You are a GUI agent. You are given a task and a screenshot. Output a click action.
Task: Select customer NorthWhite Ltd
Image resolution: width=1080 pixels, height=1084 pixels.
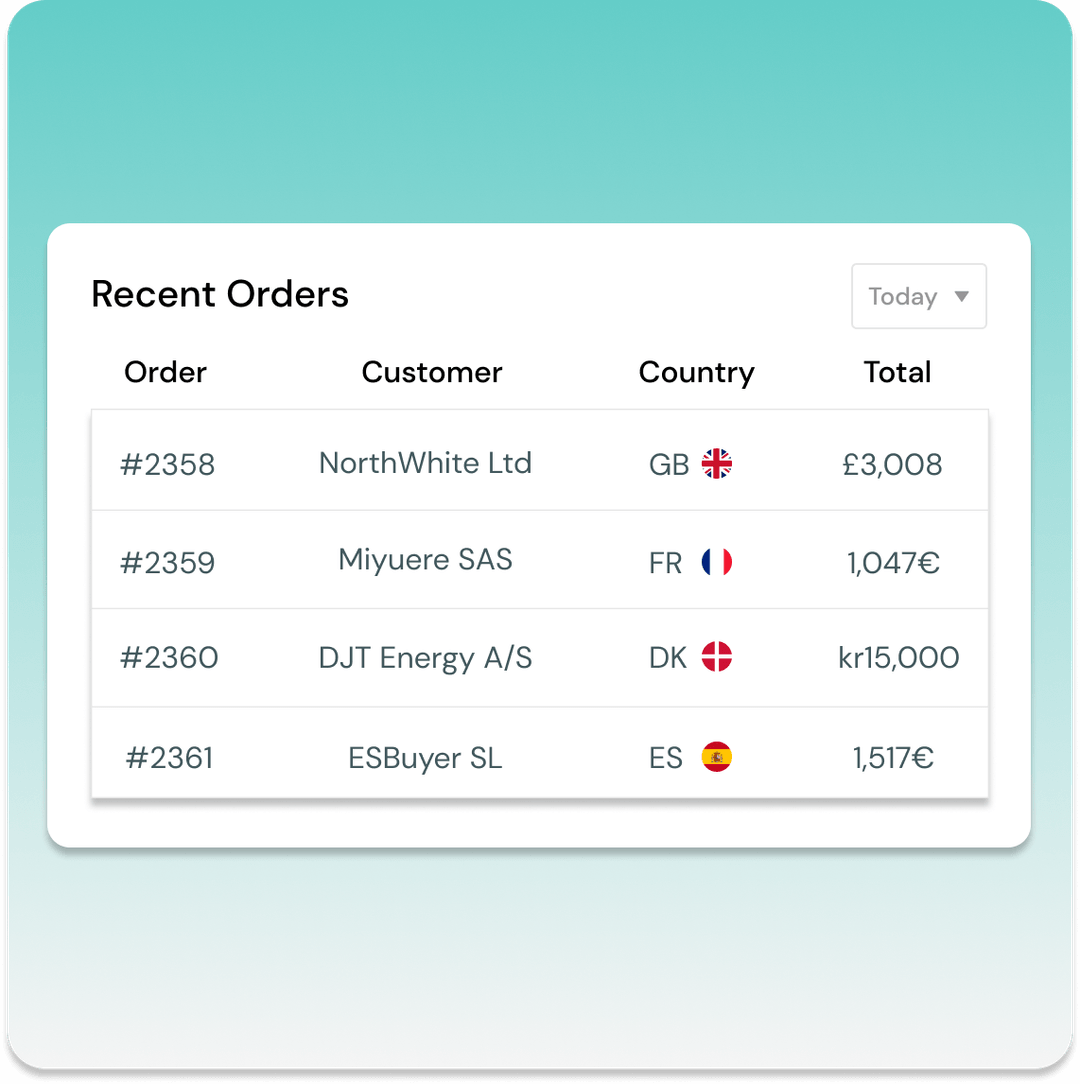point(425,463)
